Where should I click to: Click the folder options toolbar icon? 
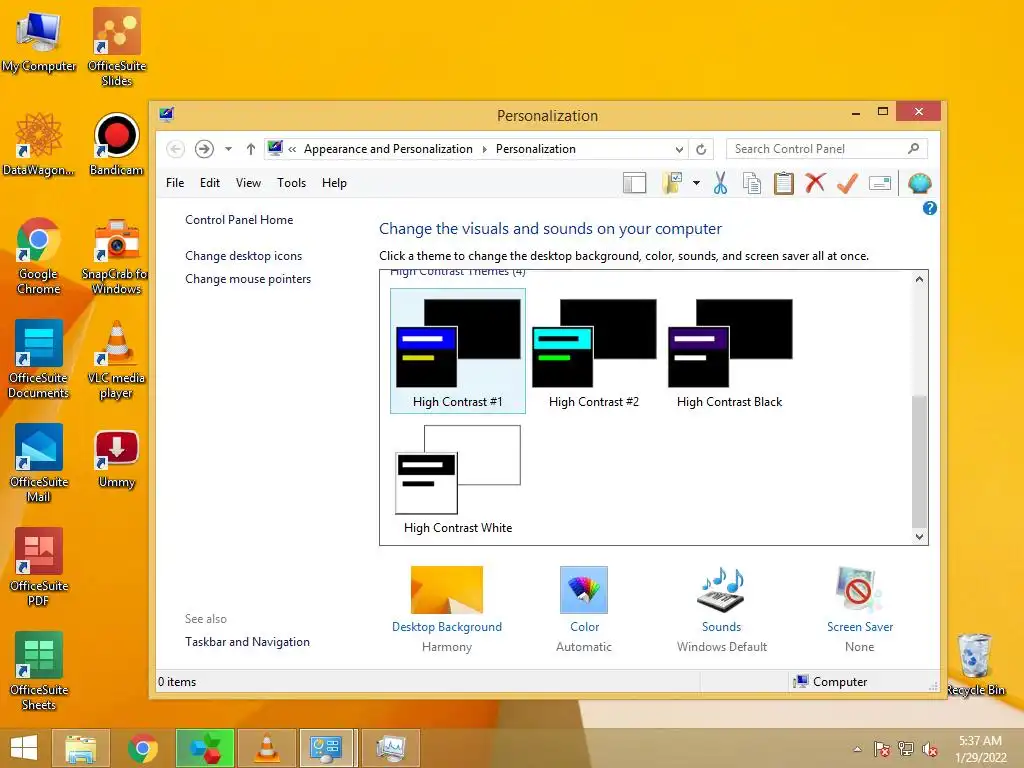[x=673, y=183]
